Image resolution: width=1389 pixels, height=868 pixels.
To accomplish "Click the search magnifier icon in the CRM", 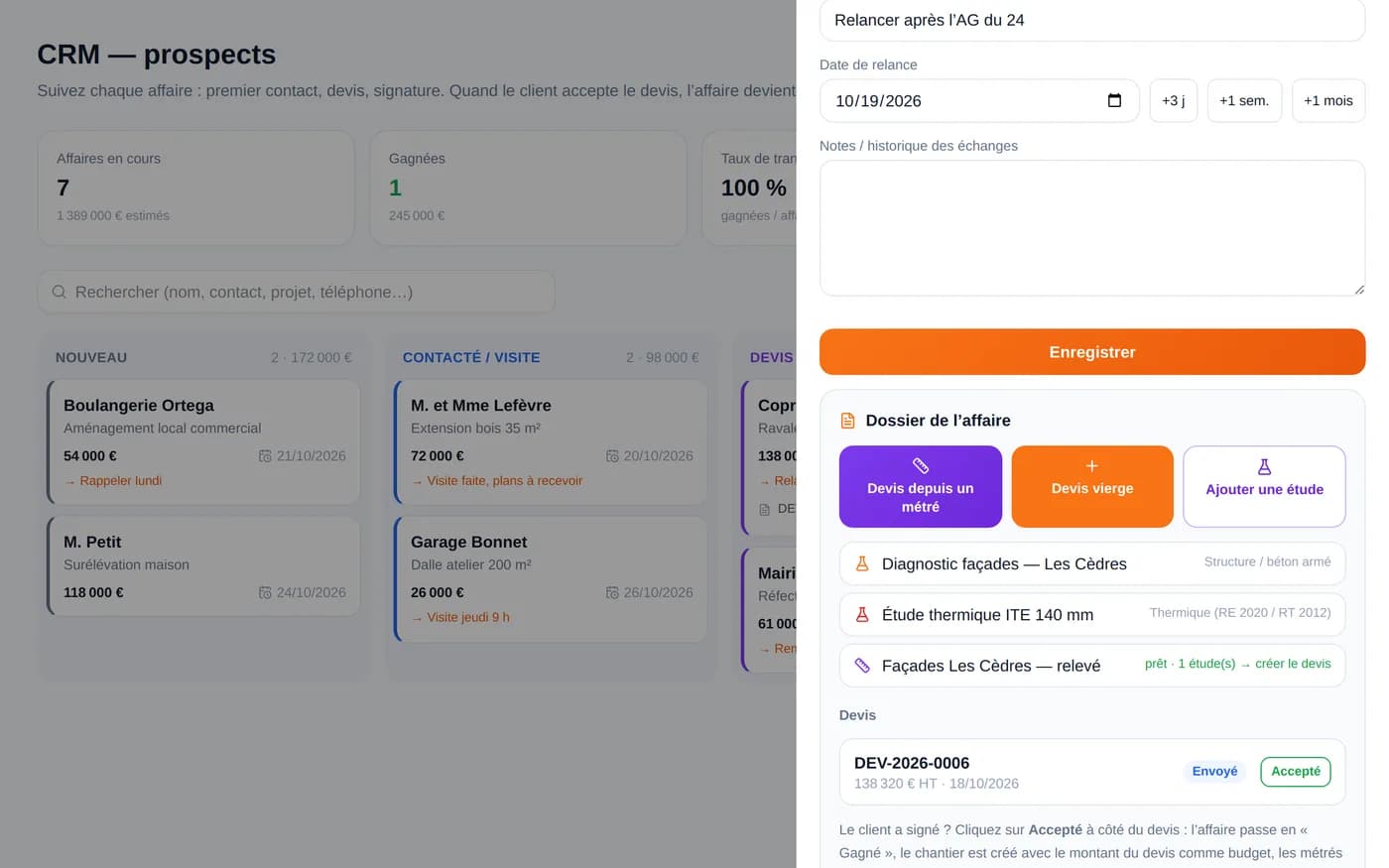I will [x=60, y=292].
